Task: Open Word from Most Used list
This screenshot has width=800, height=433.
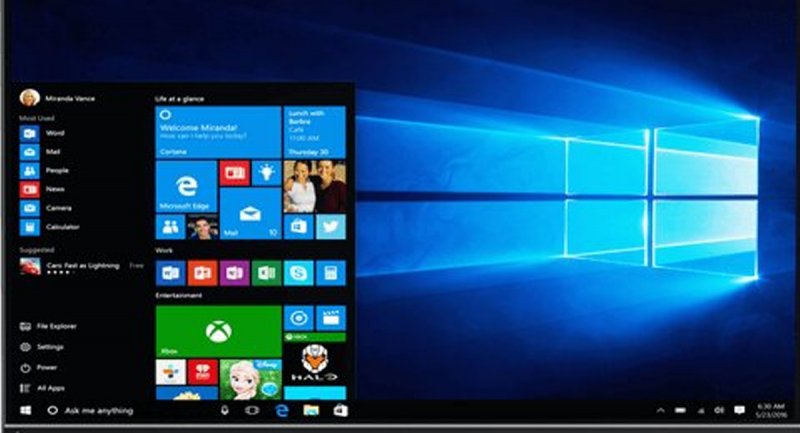Action: [42, 133]
